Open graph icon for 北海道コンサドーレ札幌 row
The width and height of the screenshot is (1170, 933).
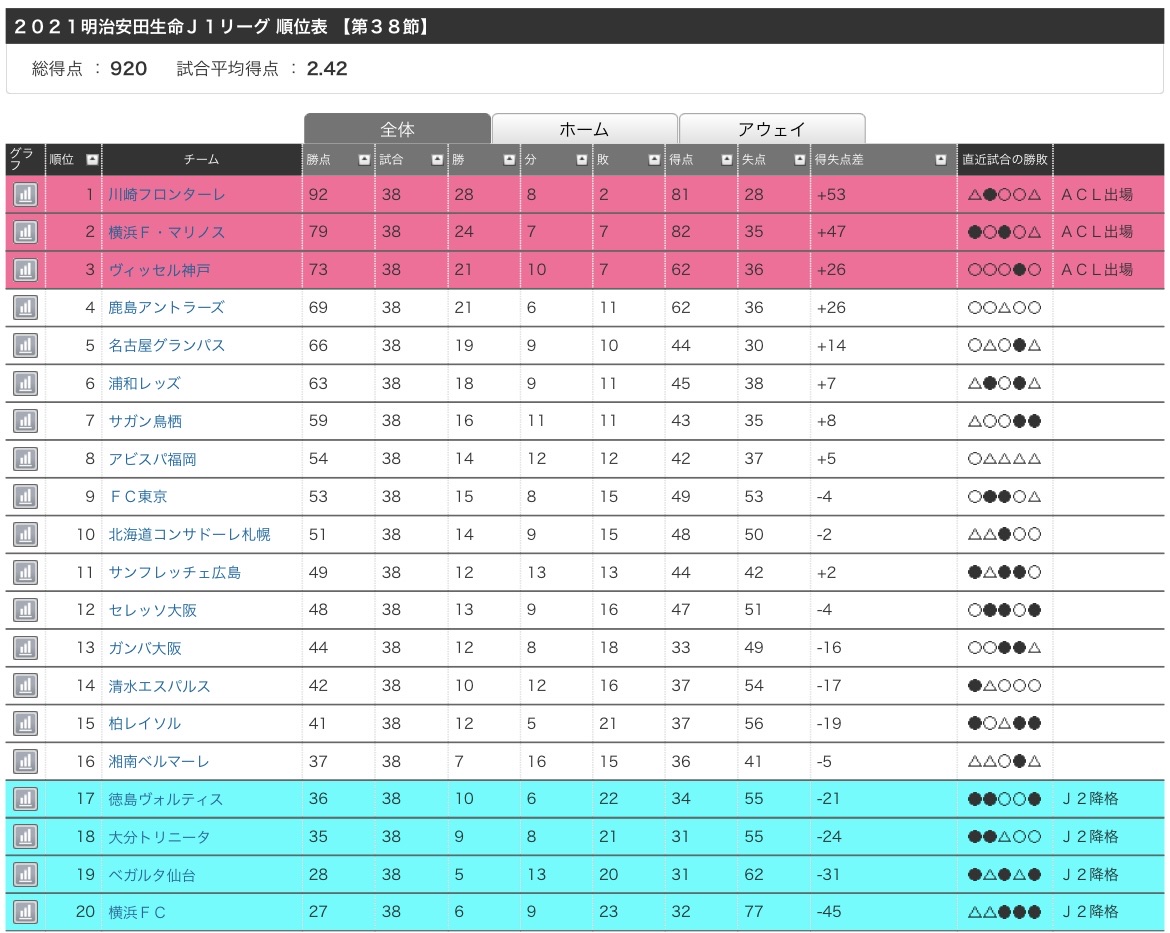pos(25,534)
